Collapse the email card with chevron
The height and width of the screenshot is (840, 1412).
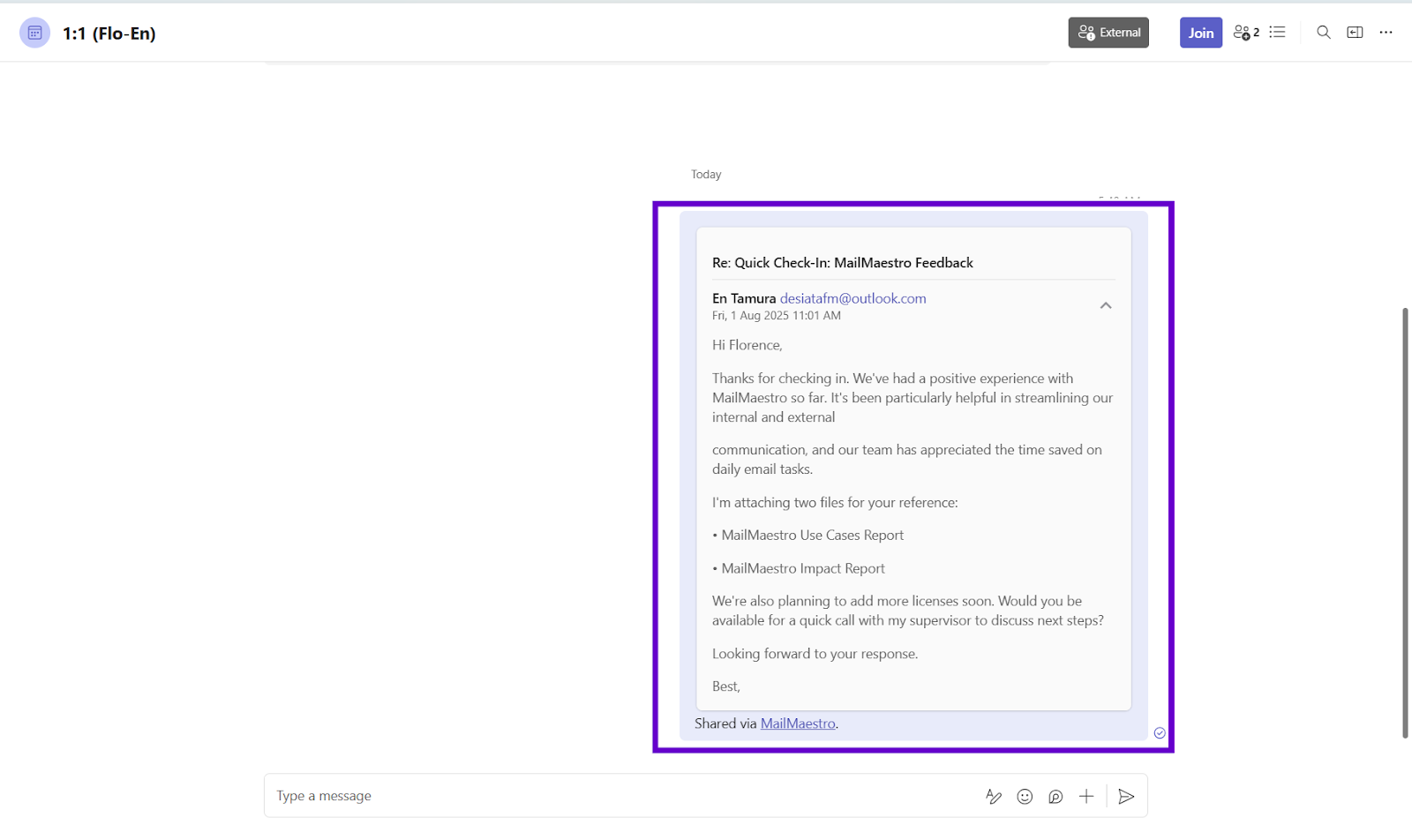[x=1105, y=305]
